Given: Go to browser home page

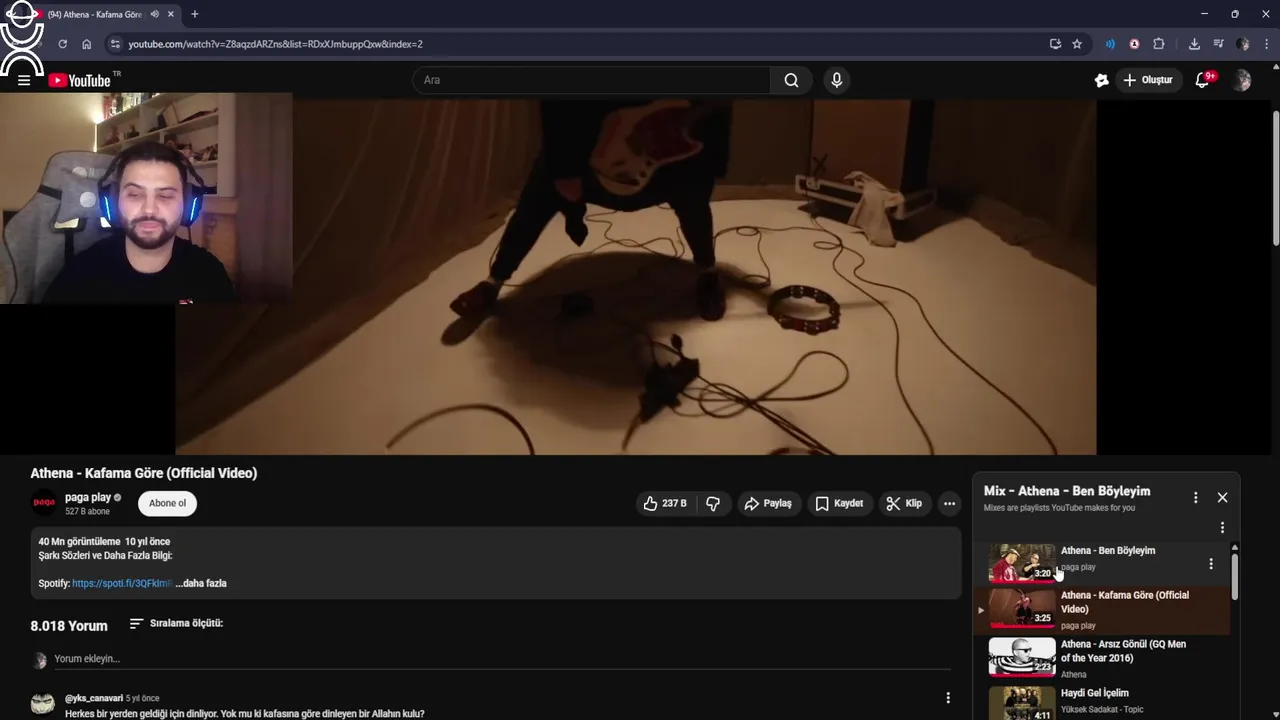Looking at the screenshot, I should pos(87,44).
